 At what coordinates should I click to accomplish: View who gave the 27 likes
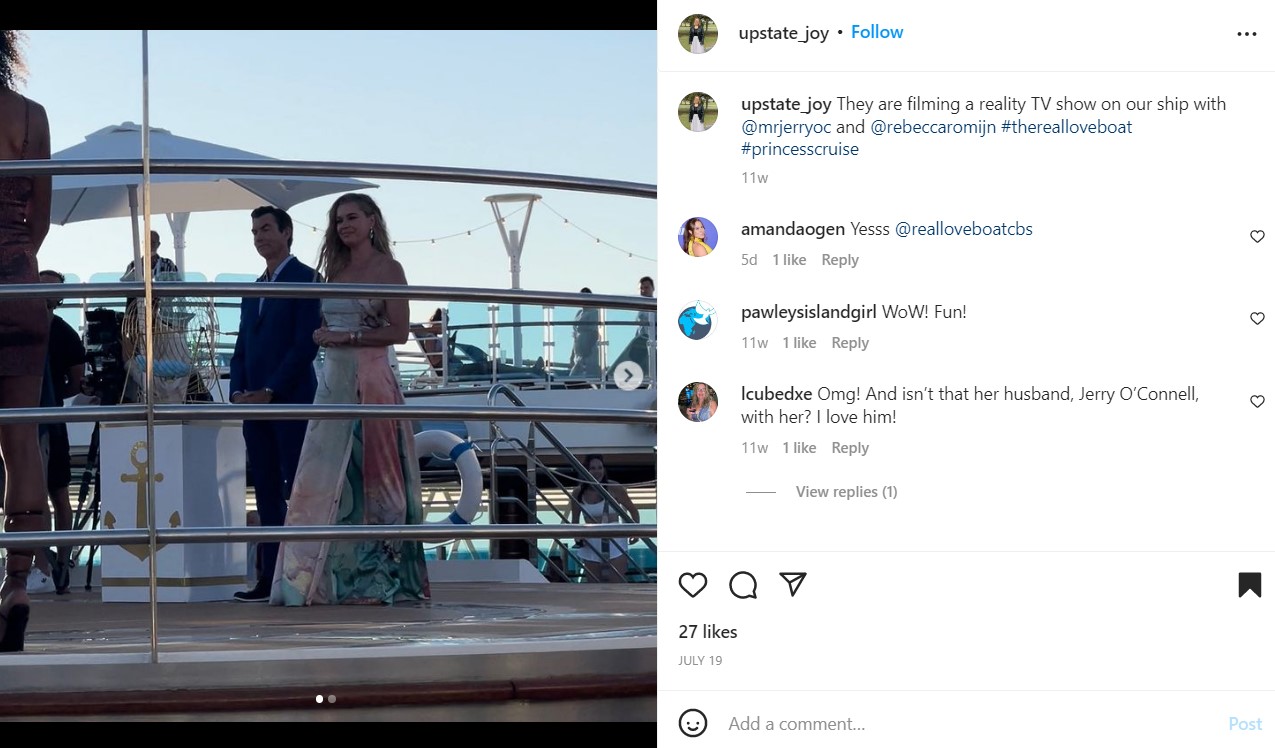[707, 632]
